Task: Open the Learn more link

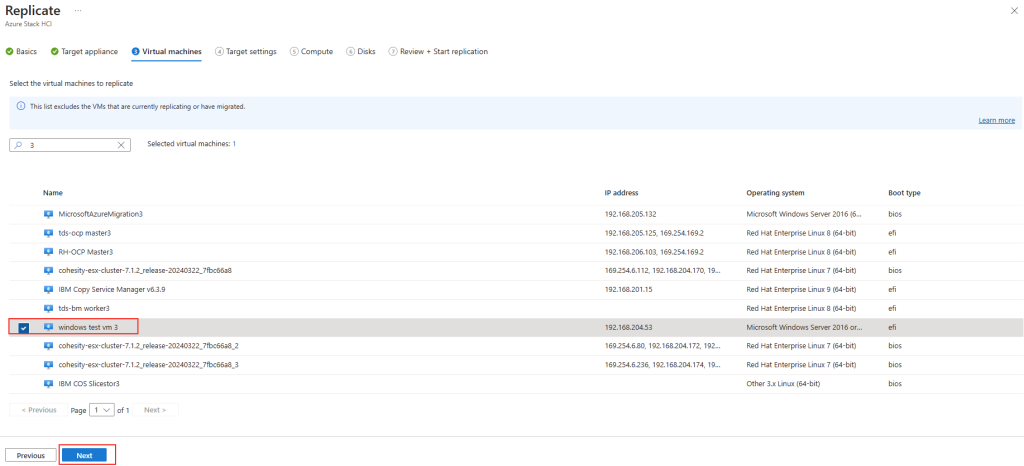Action: (997, 121)
